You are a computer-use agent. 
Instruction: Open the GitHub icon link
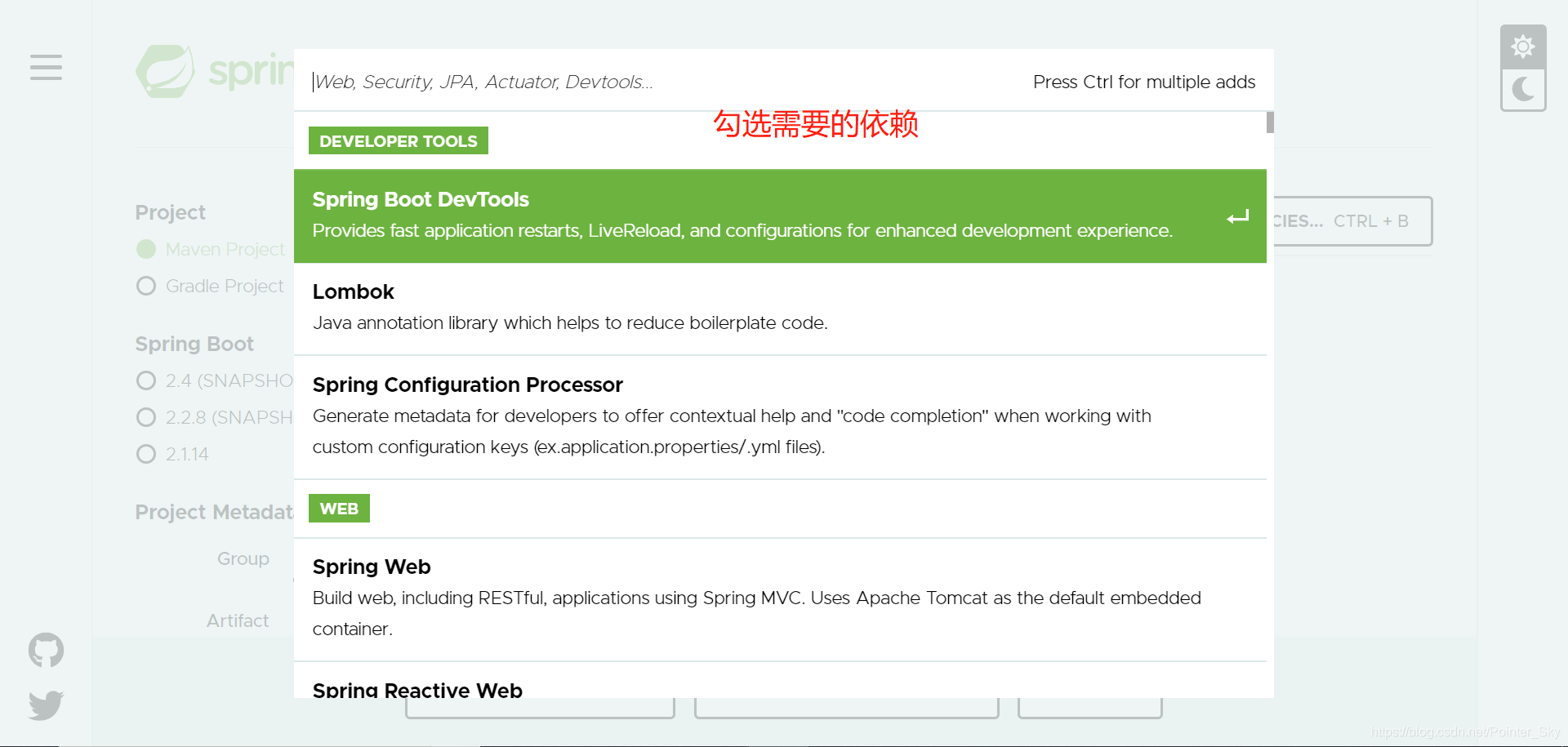tap(46, 651)
